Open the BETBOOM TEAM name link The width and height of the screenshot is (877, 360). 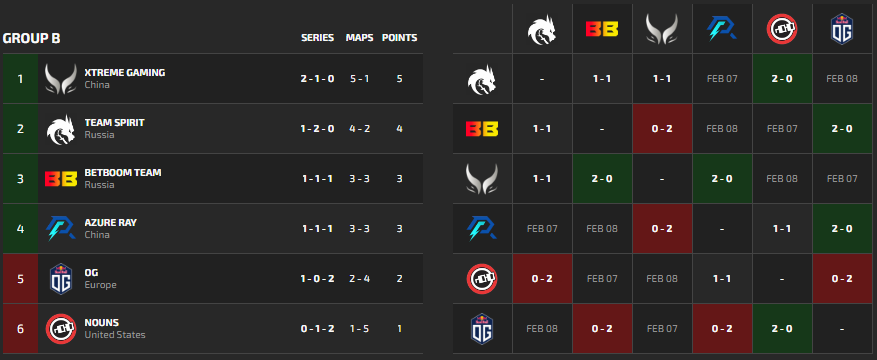[x=122, y=172]
